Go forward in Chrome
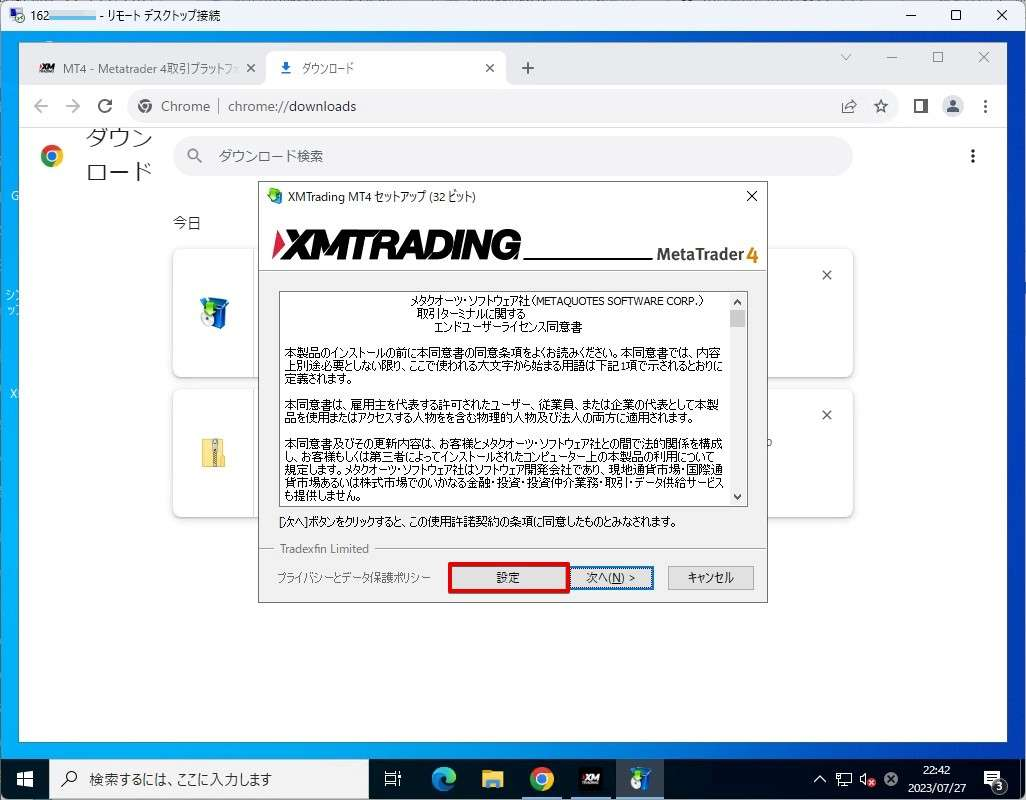The image size is (1026, 800). pos(73,106)
